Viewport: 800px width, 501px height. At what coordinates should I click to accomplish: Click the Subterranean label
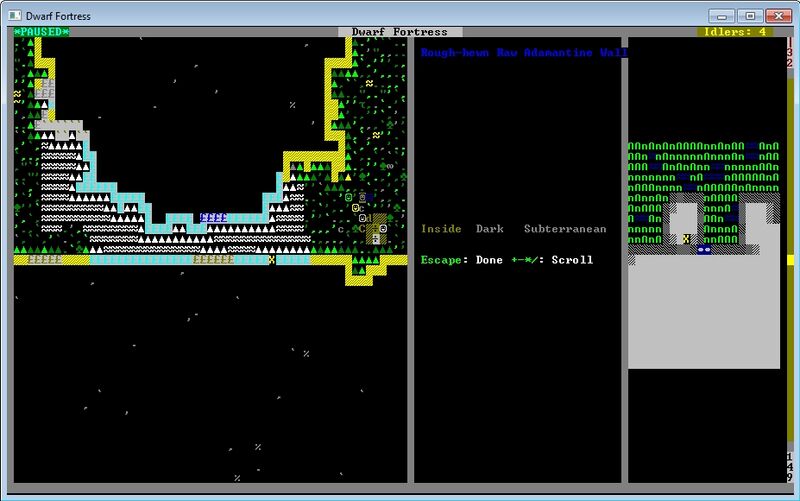565,229
